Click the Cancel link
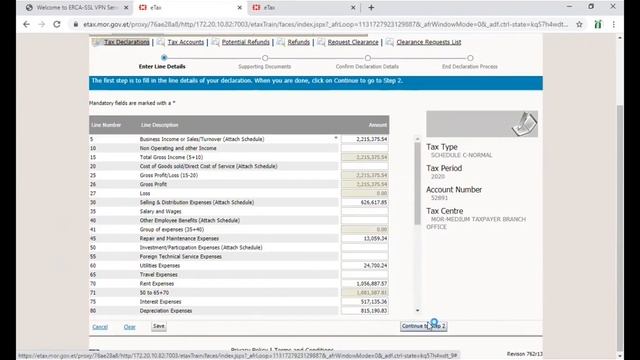The width and height of the screenshot is (640, 360). (x=100, y=327)
